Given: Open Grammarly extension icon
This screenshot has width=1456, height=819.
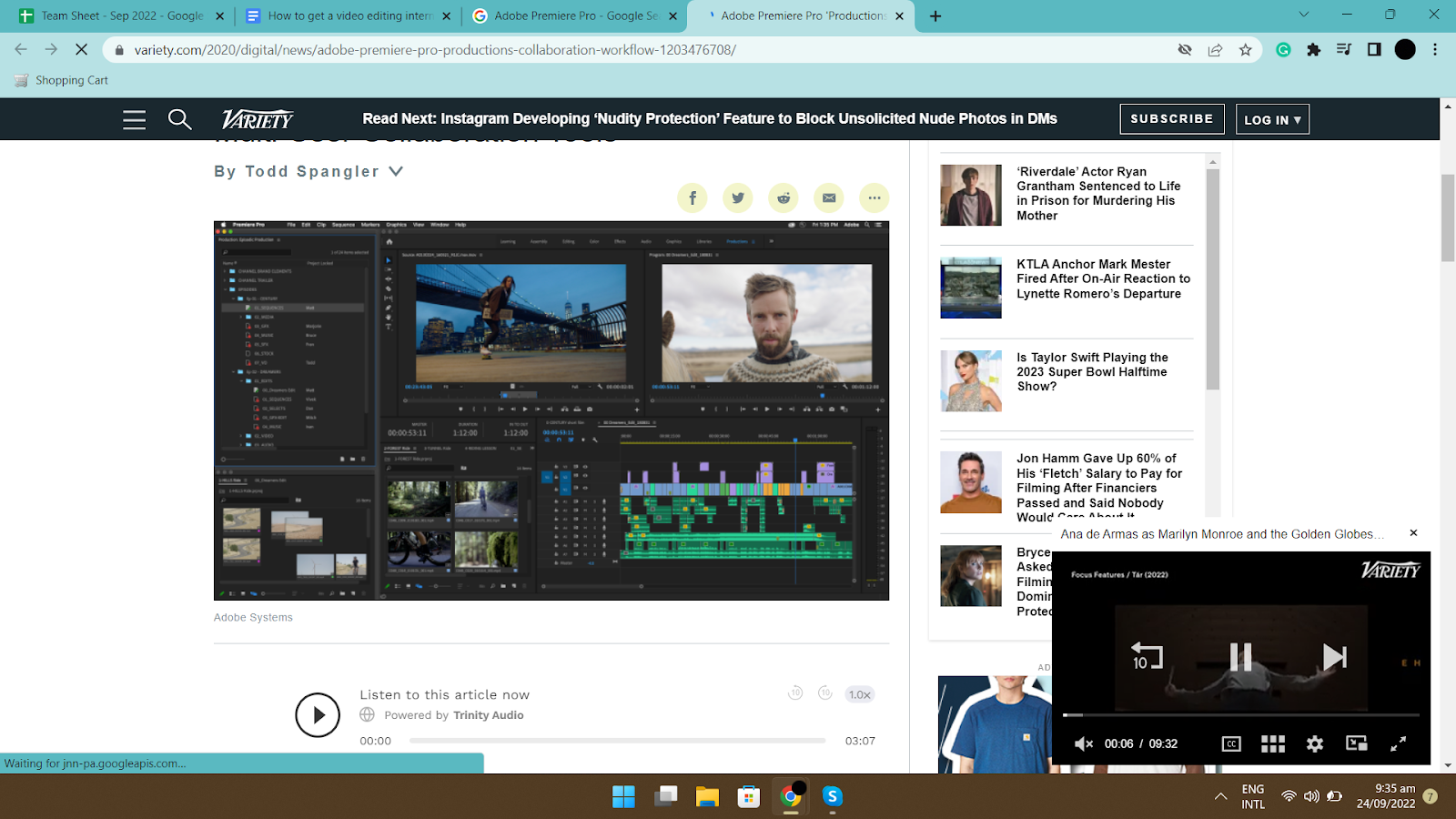Looking at the screenshot, I should point(1283,50).
